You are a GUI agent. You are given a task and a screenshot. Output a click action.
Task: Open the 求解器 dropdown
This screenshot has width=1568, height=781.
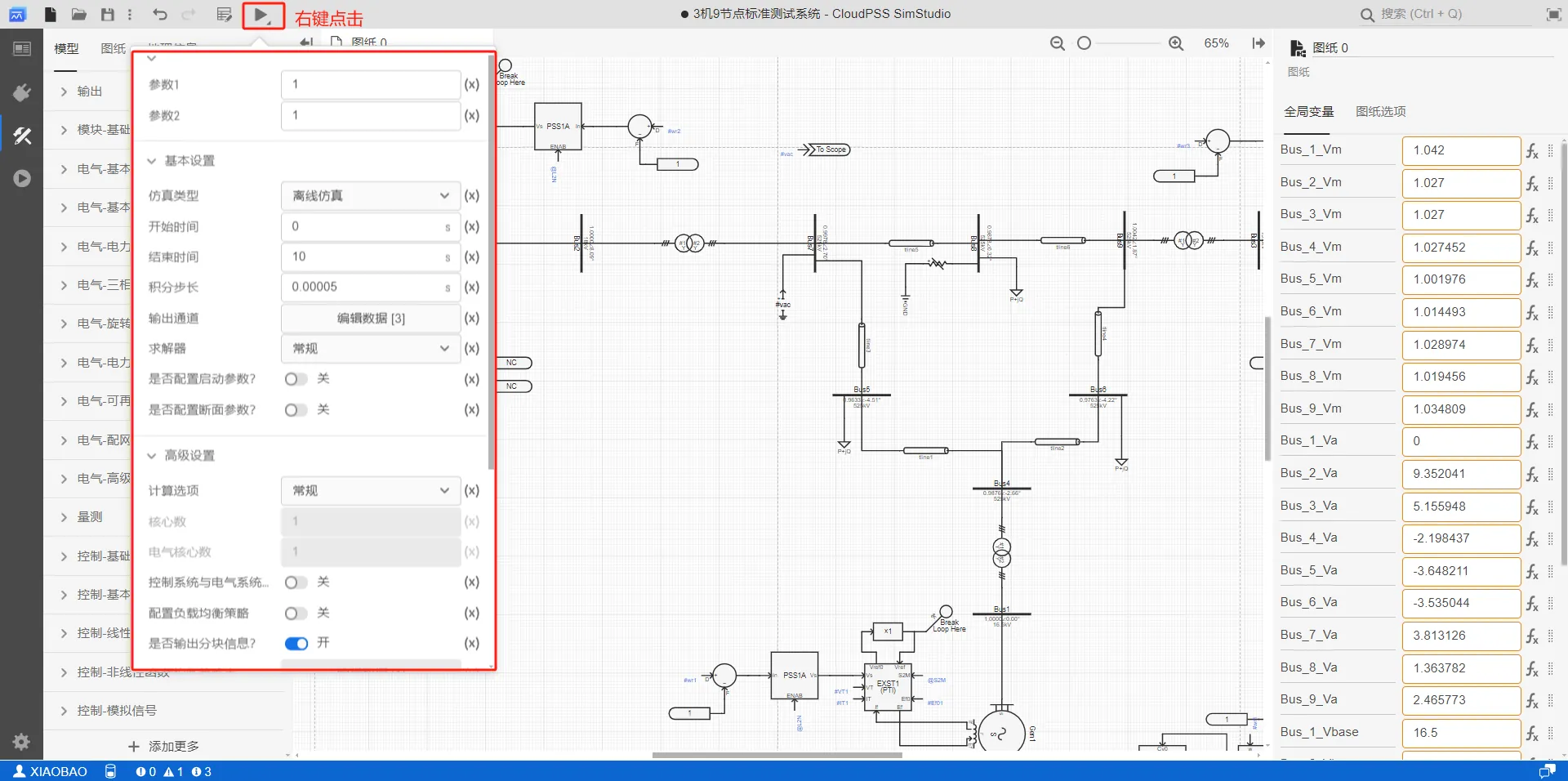[371, 349]
